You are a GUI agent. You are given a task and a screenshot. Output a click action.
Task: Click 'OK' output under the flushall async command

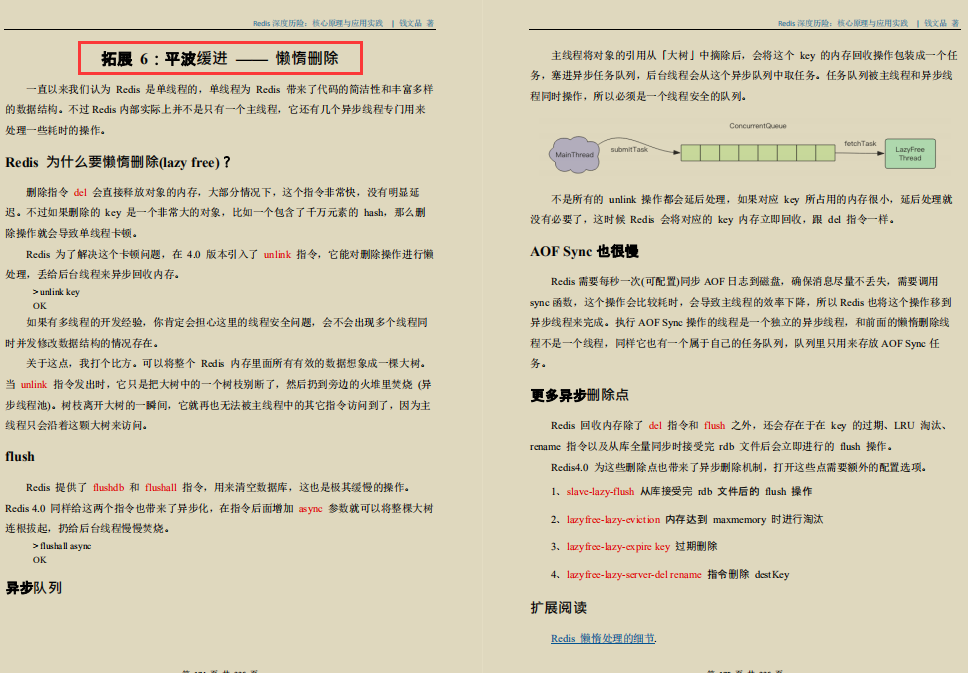40,559
